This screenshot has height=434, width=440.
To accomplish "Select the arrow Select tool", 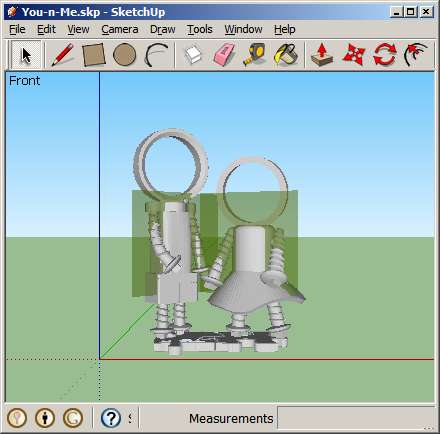I will point(26,54).
